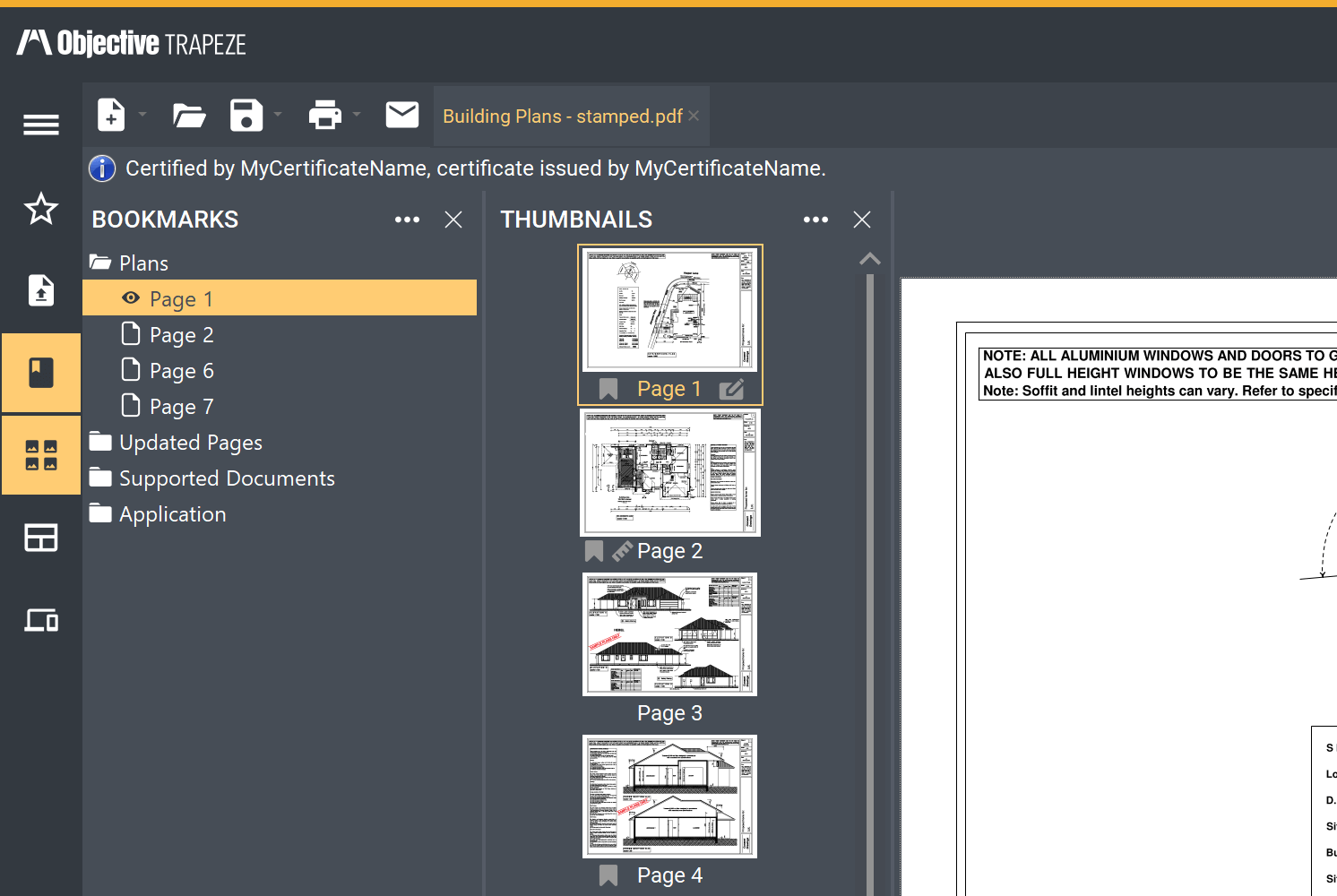1337x896 pixels.
Task: Email the document via the Envelope icon
Action: pos(402,115)
